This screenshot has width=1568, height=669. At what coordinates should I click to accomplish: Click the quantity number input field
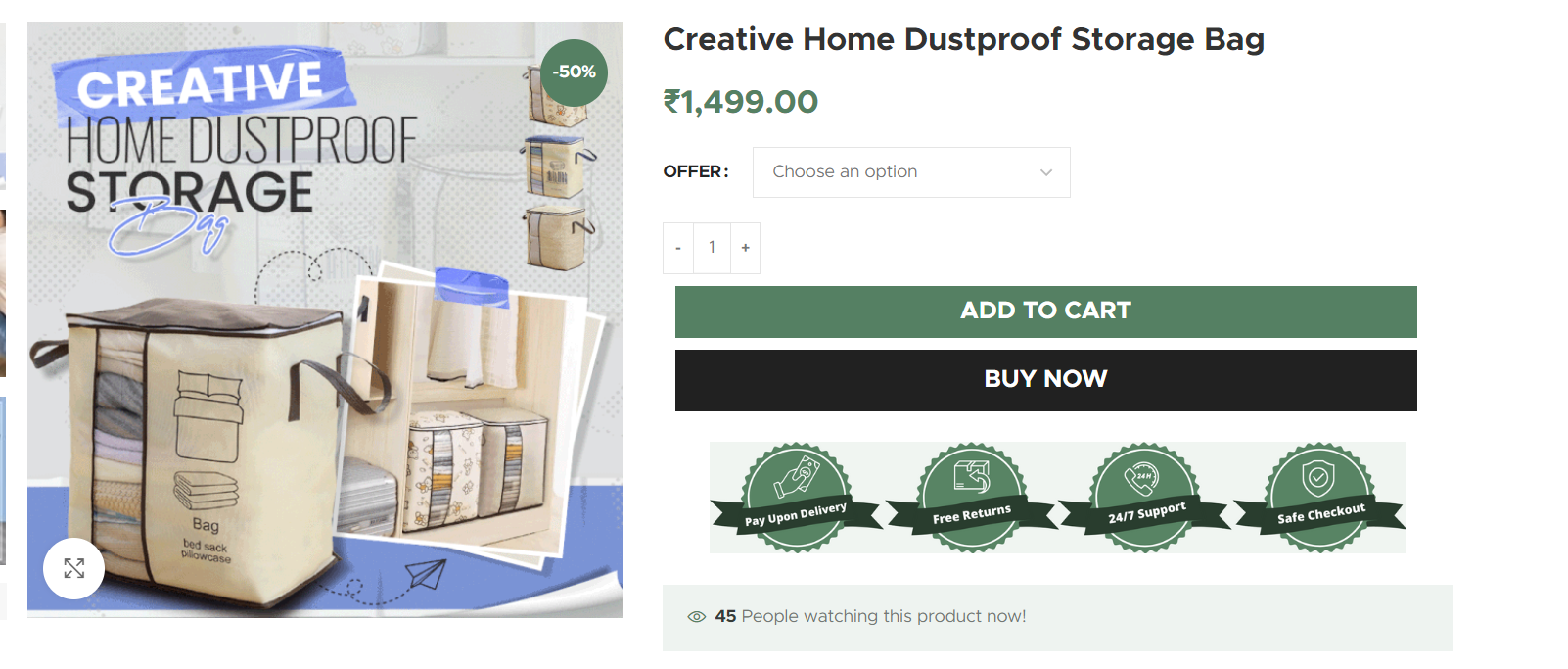[712, 248]
